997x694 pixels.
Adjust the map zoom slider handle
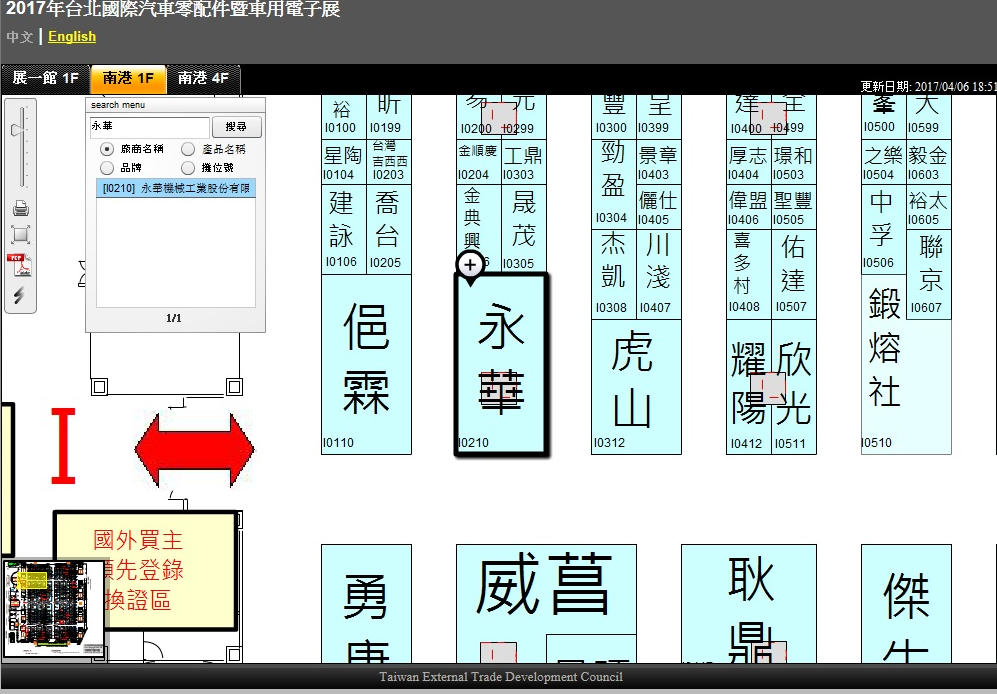(x=18, y=130)
